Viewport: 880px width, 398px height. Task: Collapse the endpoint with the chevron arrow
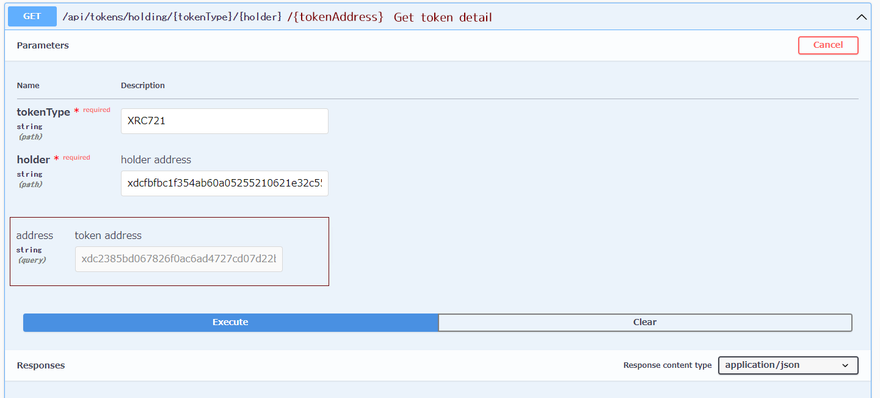[861, 17]
